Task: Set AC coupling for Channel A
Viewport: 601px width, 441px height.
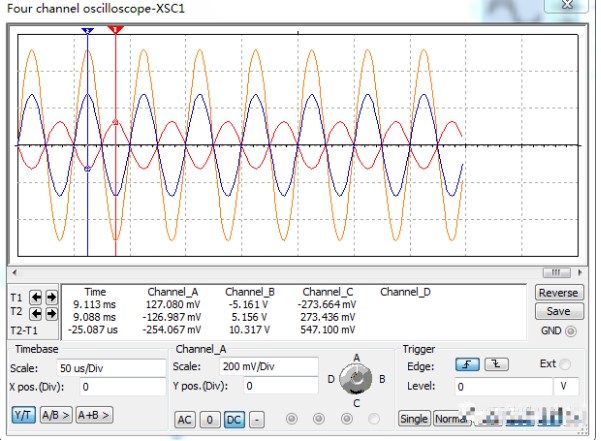Action: tap(186, 418)
